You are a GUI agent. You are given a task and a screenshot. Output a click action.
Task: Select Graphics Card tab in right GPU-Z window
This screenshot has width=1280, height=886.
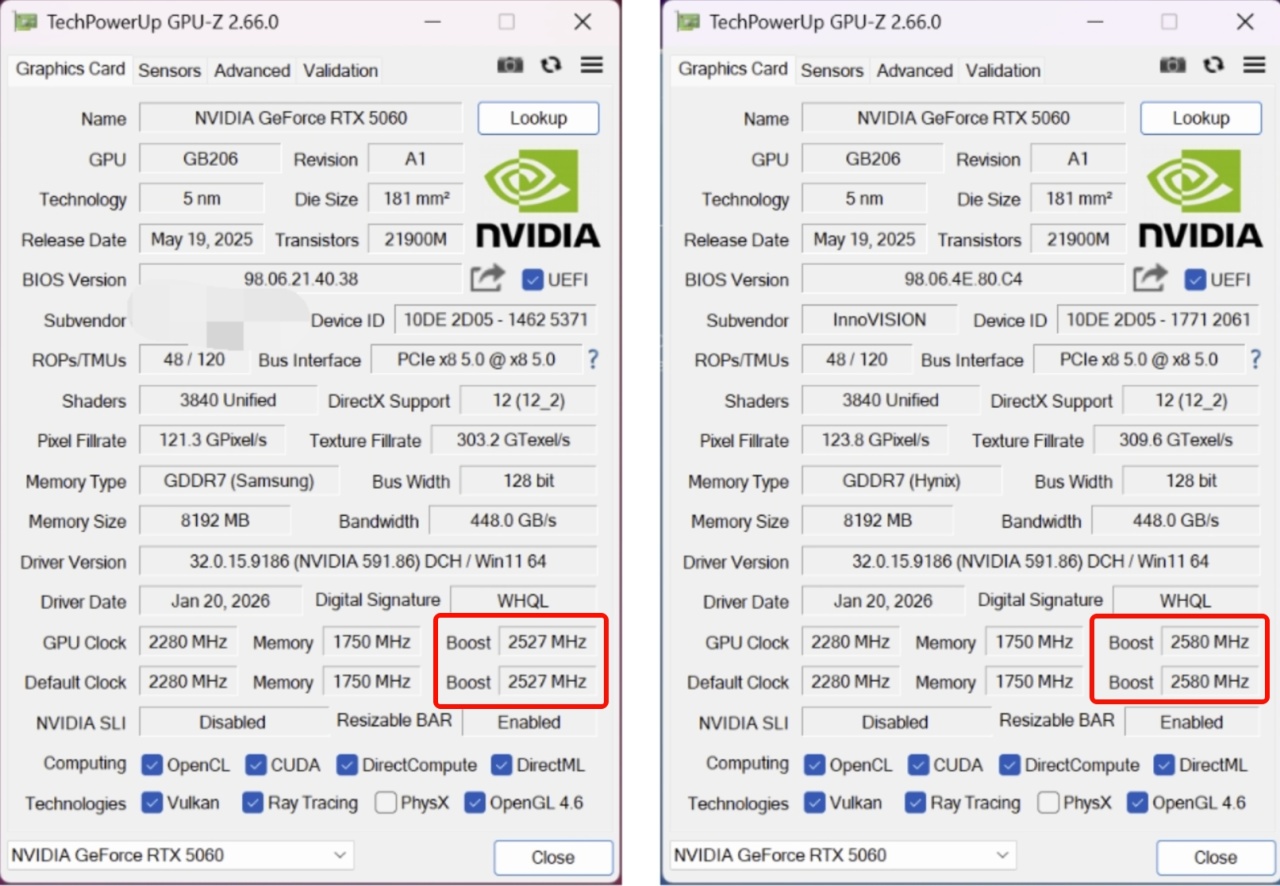point(734,69)
